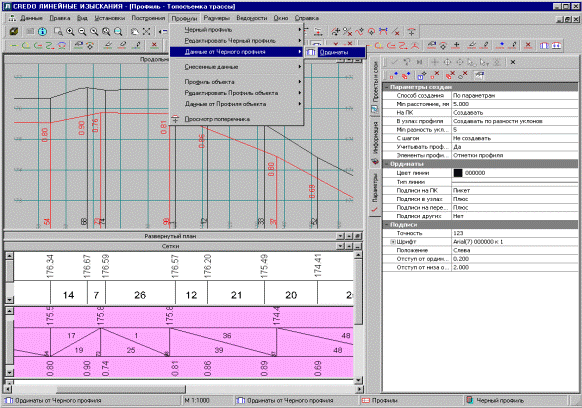Screen dimensions: 582x408
Task: Click Сетки panel header bar
Action: pyautogui.click(x=170, y=246)
